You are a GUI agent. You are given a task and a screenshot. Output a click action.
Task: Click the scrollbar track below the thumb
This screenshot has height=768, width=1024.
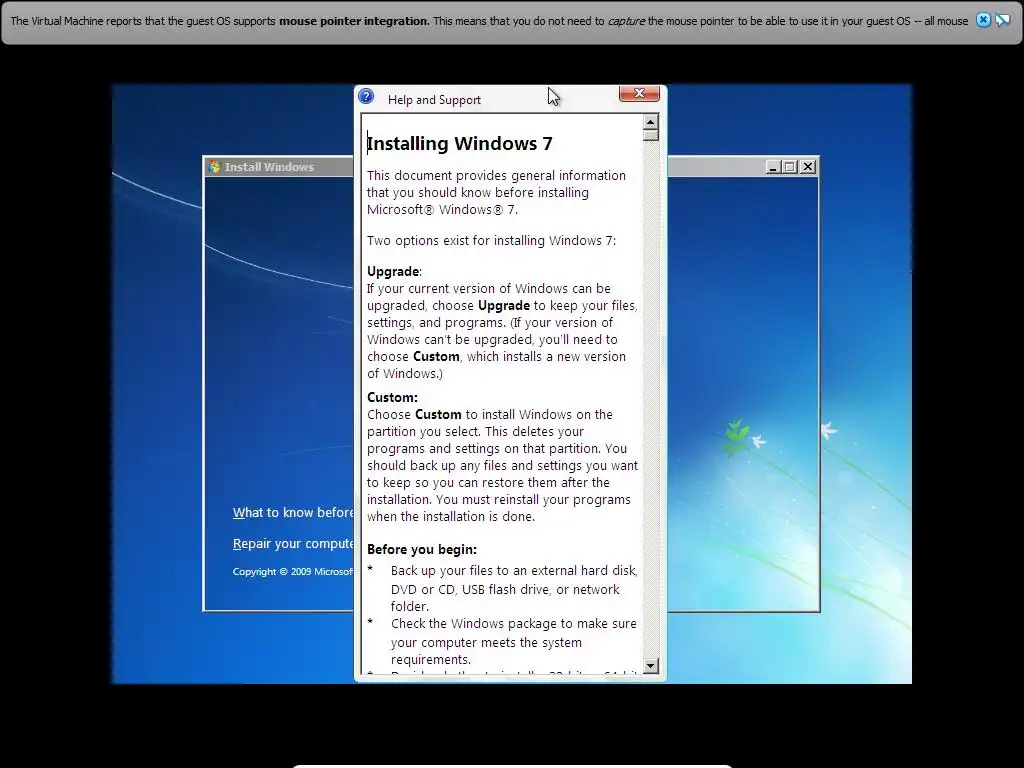coord(650,398)
